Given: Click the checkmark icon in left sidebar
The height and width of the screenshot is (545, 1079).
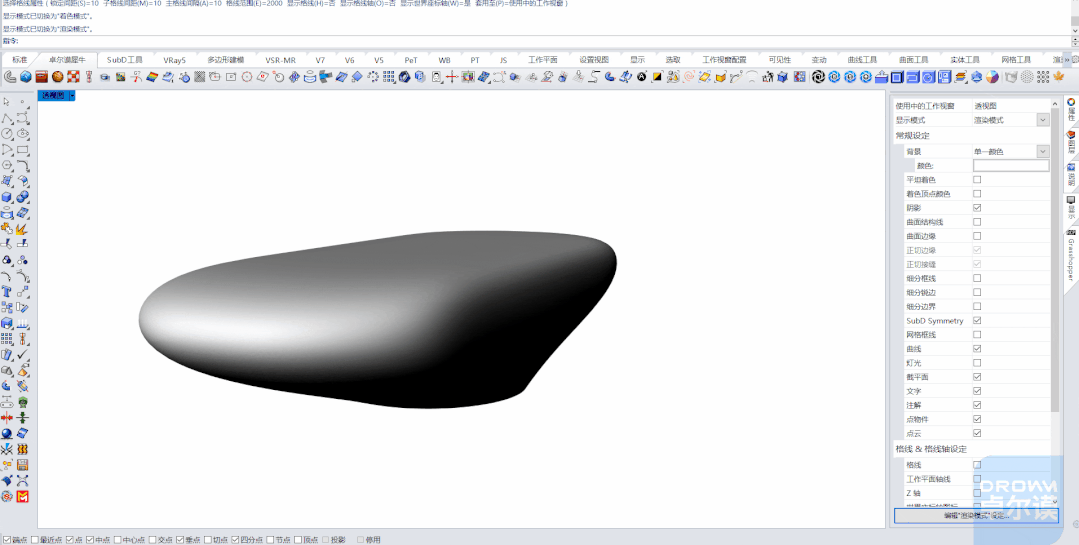Looking at the screenshot, I should point(23,355).
